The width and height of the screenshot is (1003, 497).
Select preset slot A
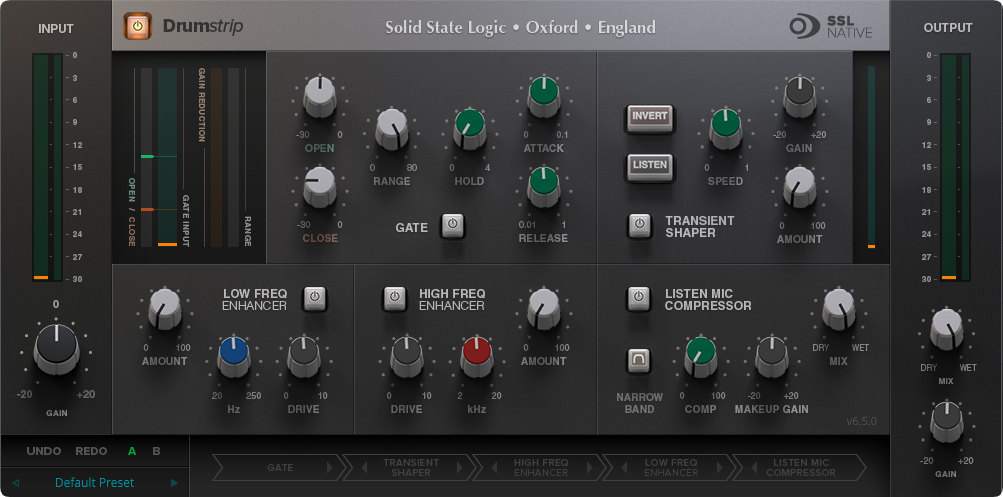coord(132,451)
